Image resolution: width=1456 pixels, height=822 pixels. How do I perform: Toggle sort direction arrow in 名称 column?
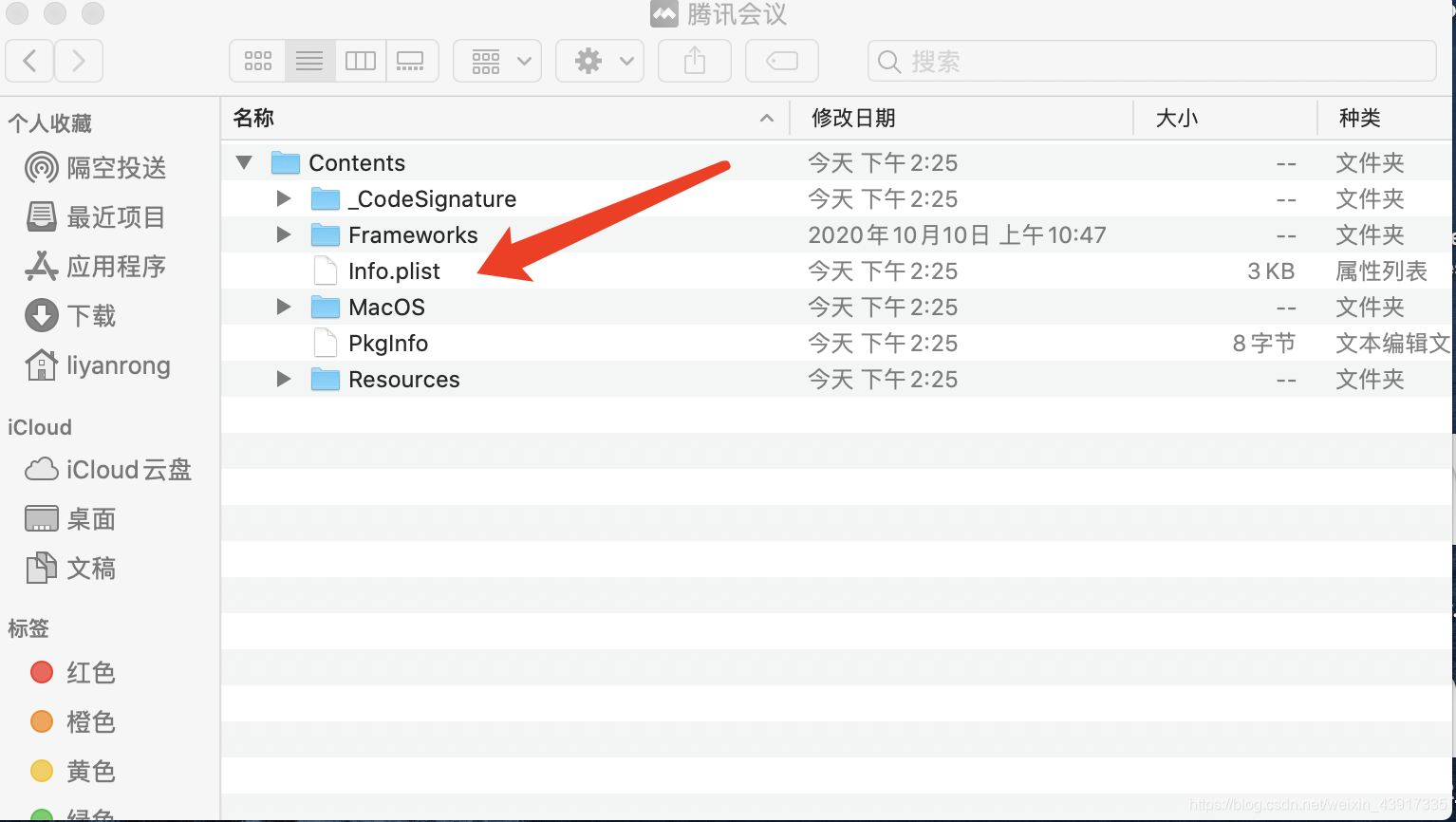tap(767, 119)
